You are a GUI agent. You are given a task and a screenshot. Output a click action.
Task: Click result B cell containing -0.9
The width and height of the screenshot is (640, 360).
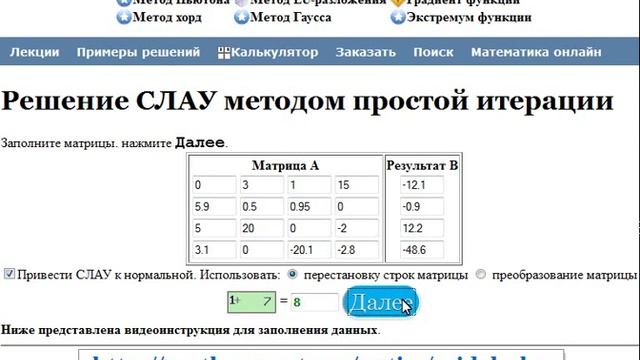point(422,207)
